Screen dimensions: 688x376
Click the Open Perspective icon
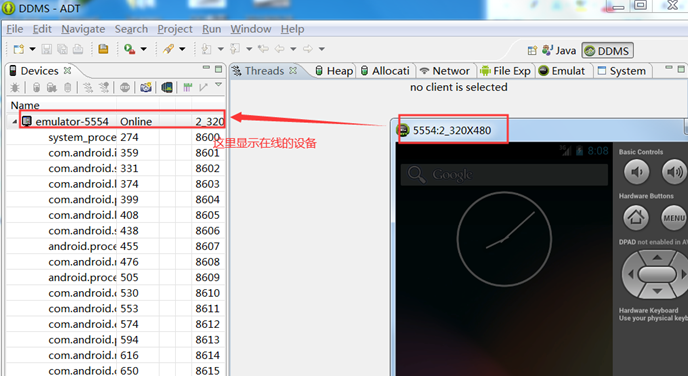[x=532, y=51]
